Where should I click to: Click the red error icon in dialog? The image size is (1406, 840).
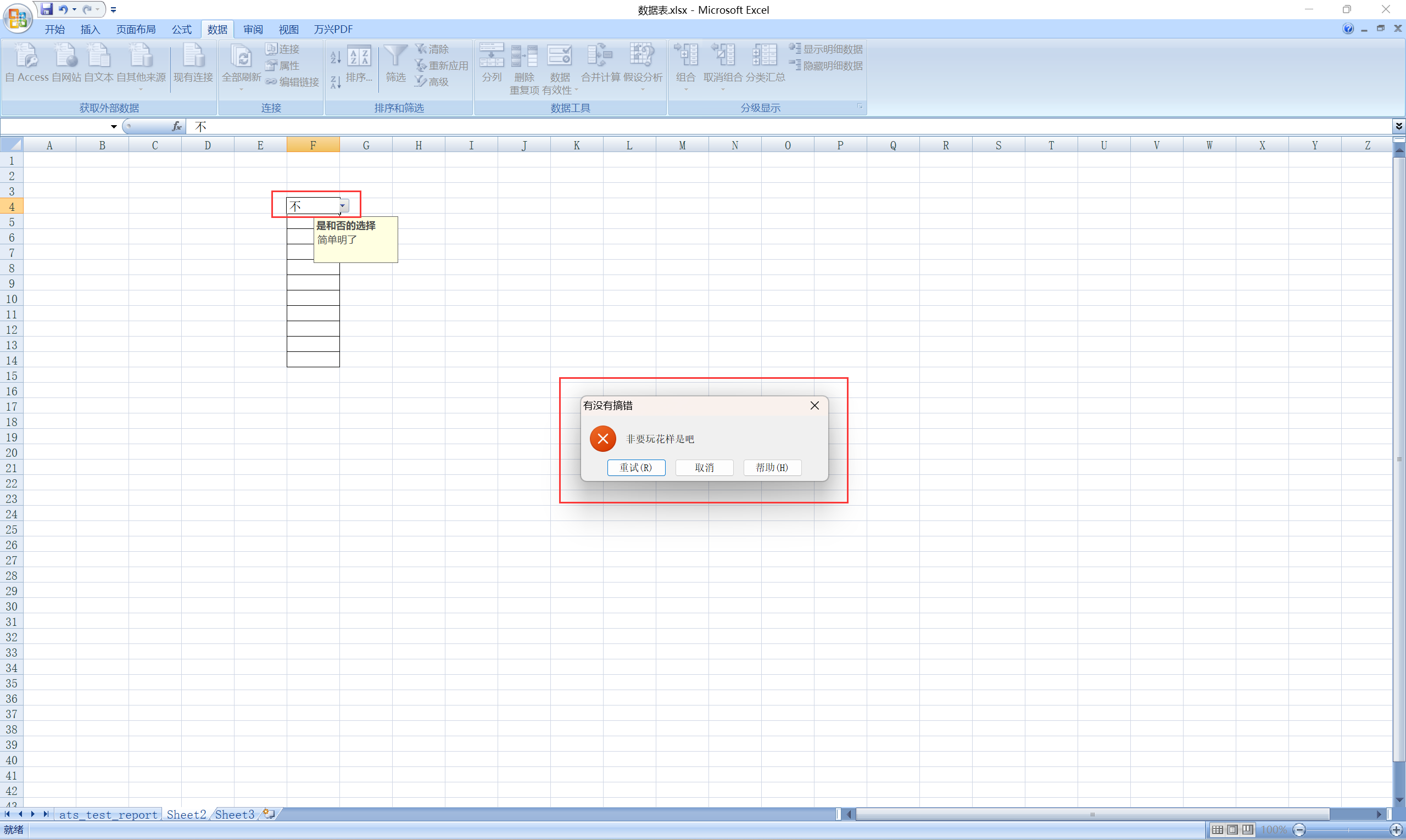coord(602,439)
